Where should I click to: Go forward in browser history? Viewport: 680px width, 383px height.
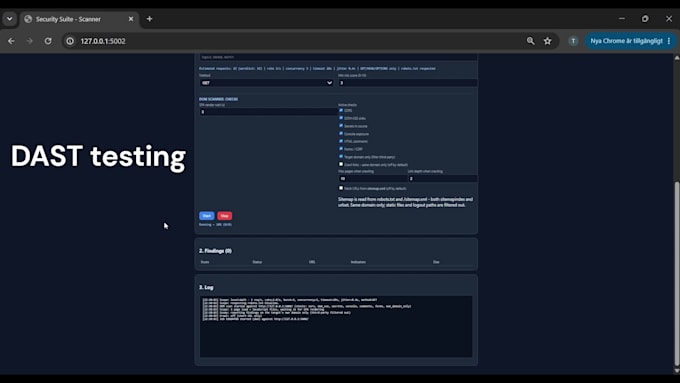pos(29,41)
